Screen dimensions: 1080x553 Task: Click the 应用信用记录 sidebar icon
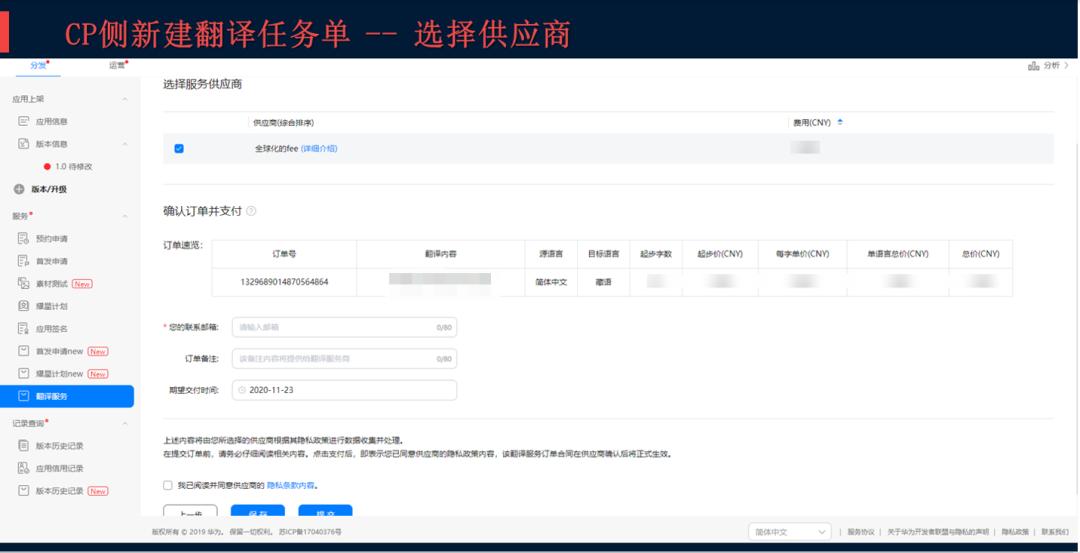(23, 468)
